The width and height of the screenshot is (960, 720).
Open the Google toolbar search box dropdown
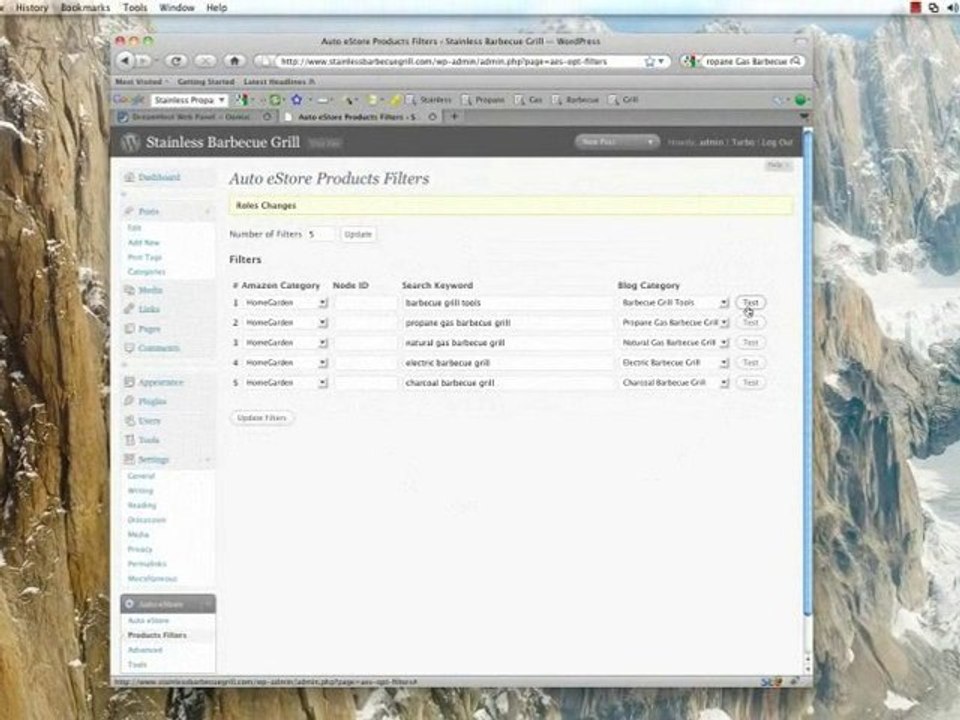click(x=222, y=100)
